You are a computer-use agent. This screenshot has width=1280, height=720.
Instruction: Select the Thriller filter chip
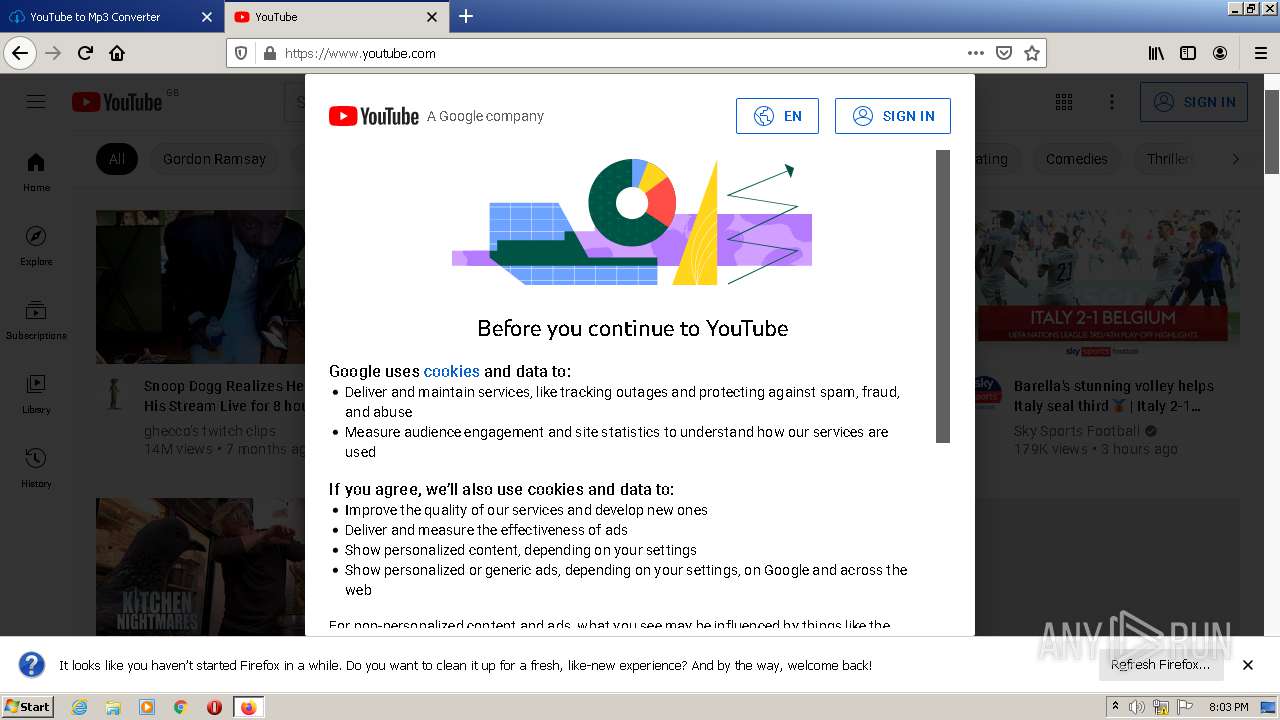pyautogui.click(x=1168, y=159)
